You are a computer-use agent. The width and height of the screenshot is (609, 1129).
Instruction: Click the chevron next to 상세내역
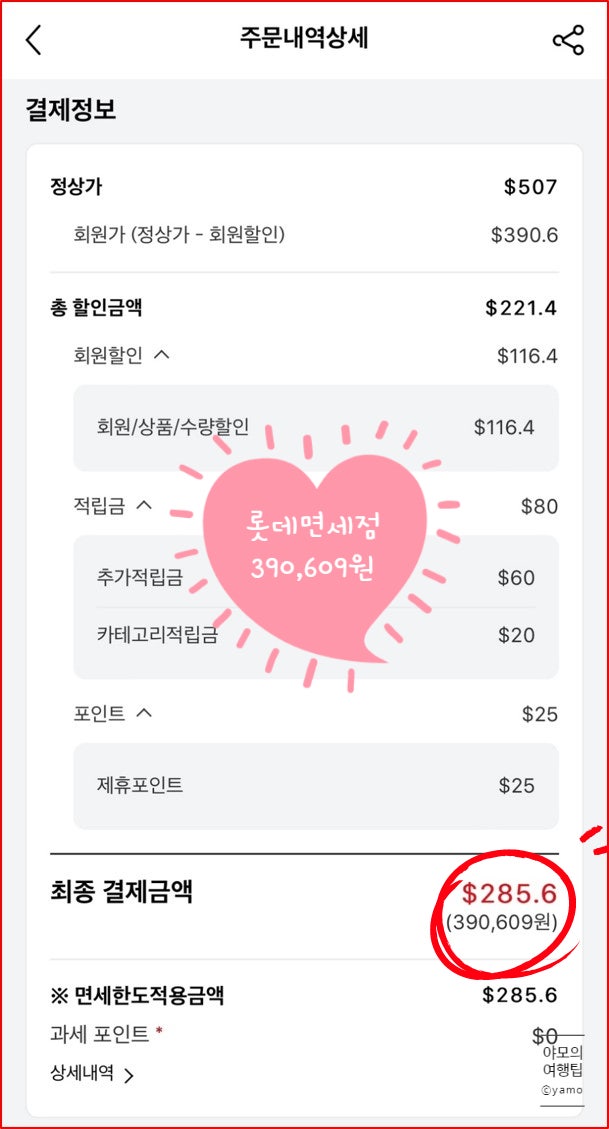click(128, 1076)
